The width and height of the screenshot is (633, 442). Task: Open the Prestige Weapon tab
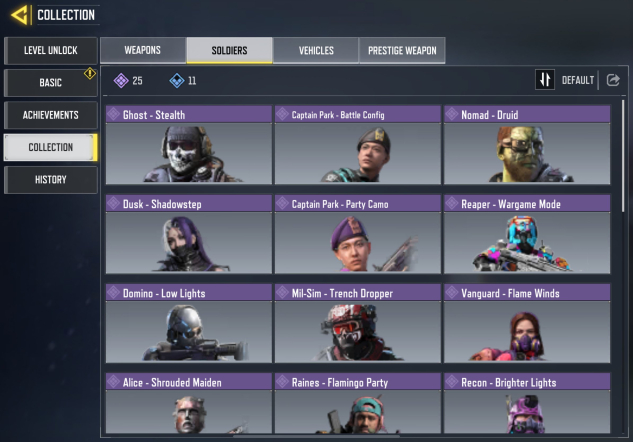tap(402, 50)
